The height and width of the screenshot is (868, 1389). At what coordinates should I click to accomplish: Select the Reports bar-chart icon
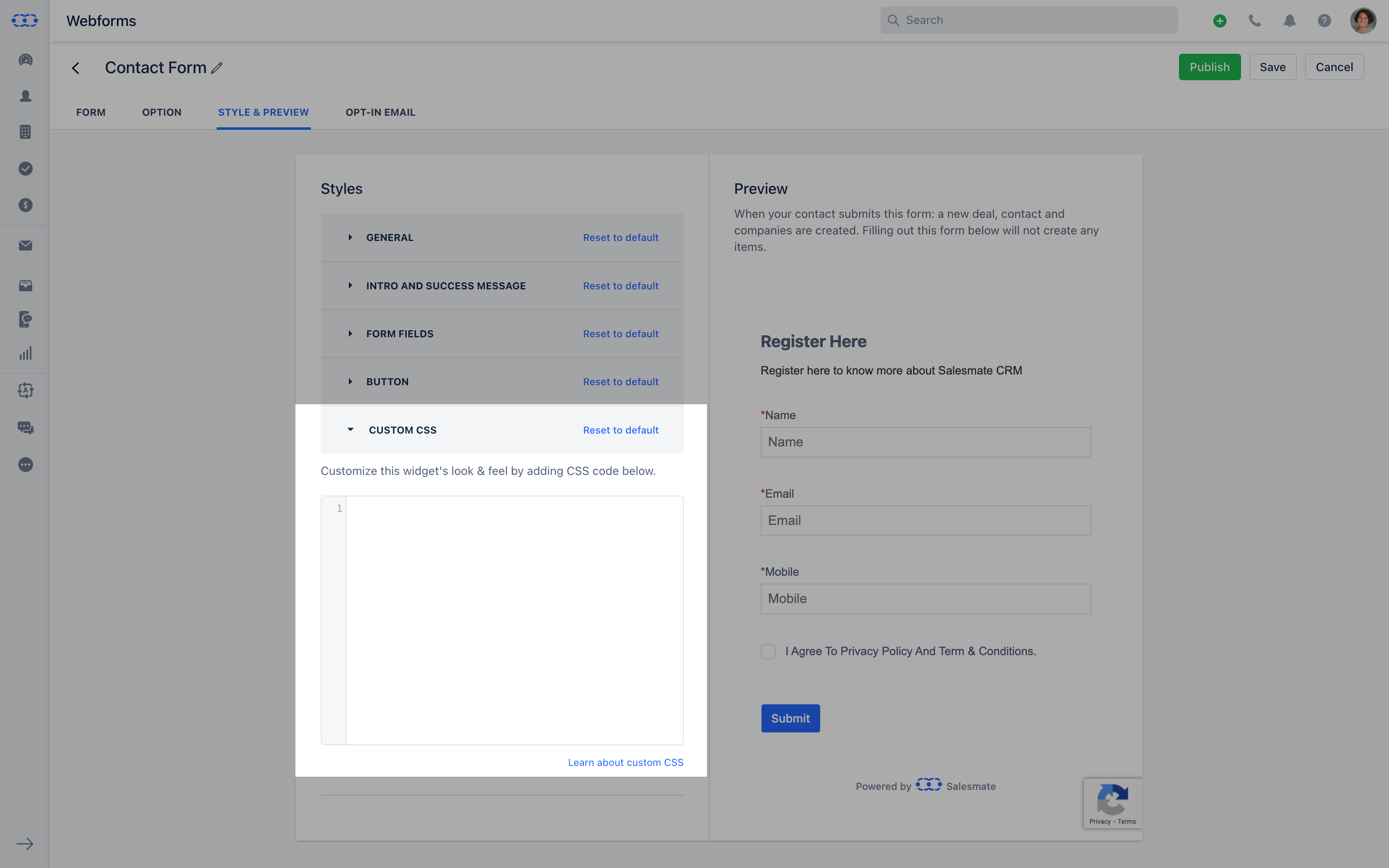[x=25, y=353]
